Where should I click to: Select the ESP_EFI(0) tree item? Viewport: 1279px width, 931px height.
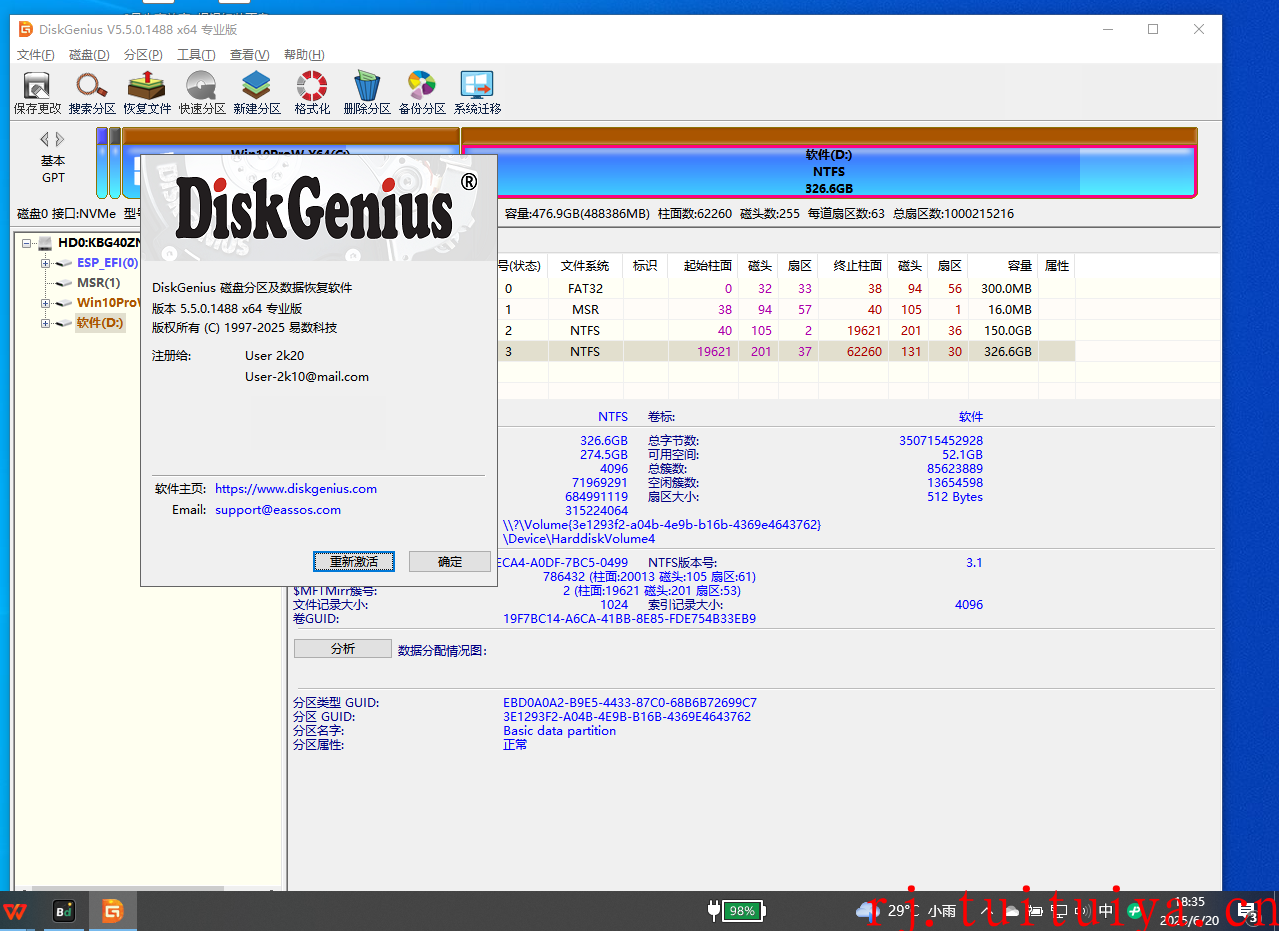click(108, 263)
